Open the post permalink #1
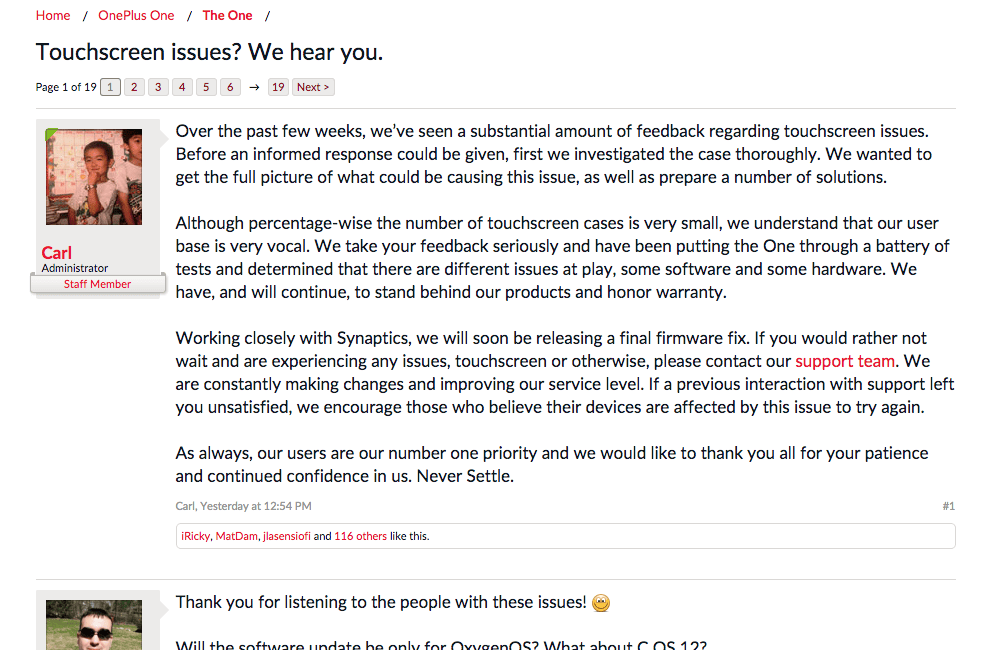Viewport: 987px width, 650px height. (949, 506)
